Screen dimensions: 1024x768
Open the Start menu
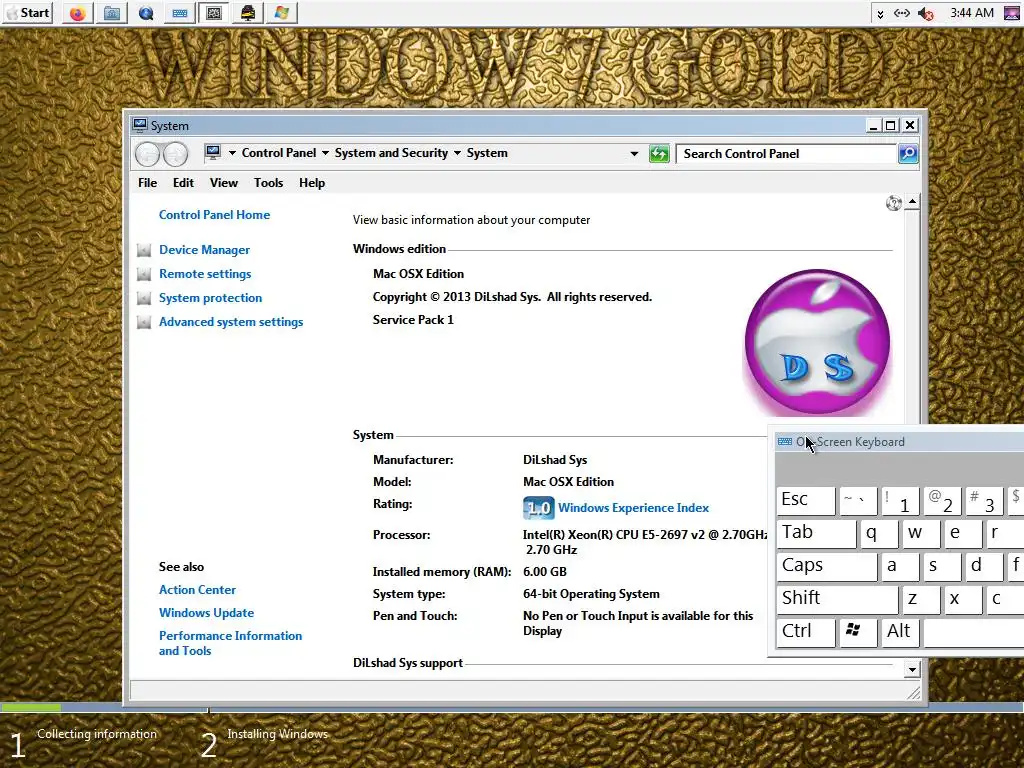(27, 12)
